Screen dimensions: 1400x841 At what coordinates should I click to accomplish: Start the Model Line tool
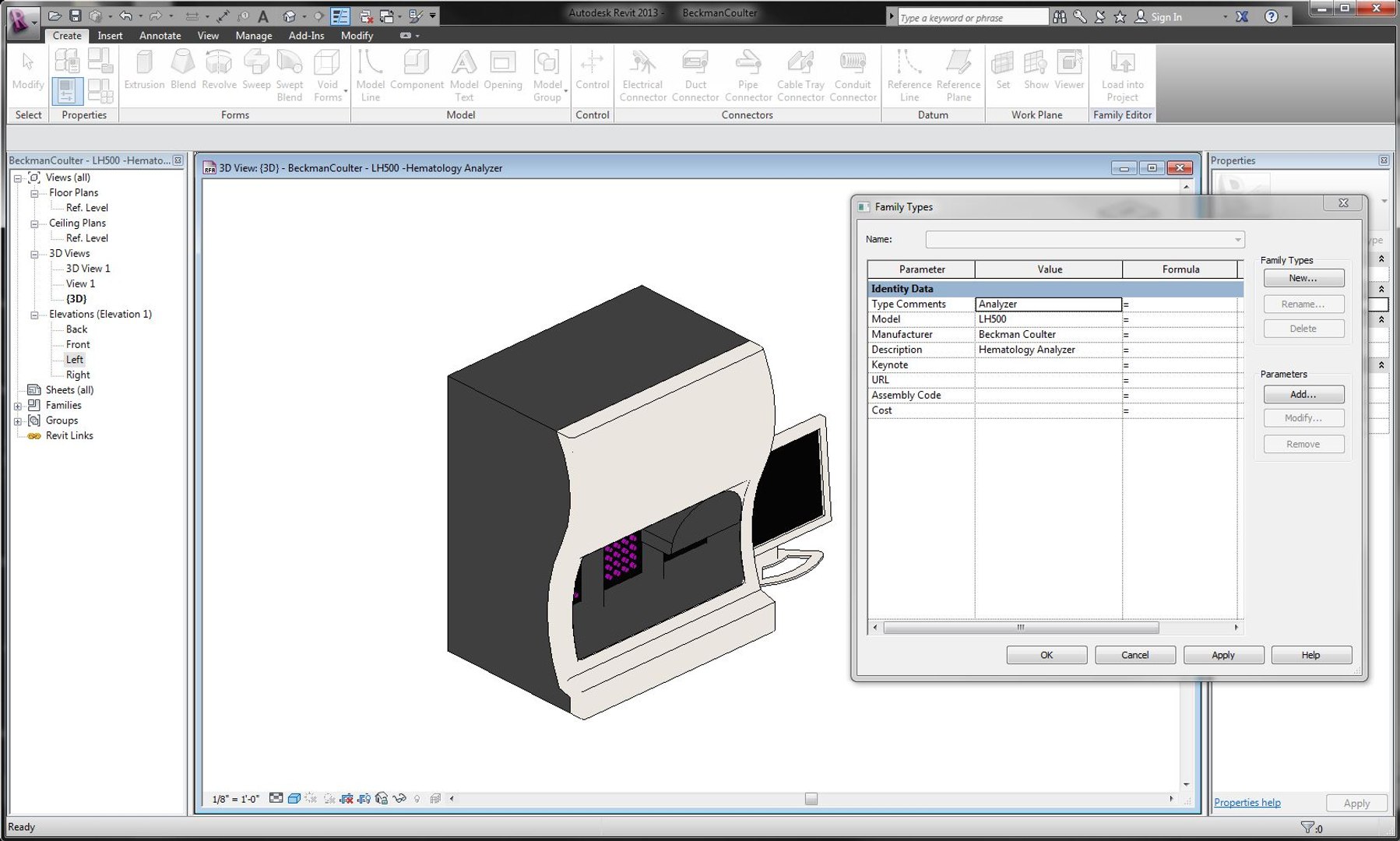370,76
